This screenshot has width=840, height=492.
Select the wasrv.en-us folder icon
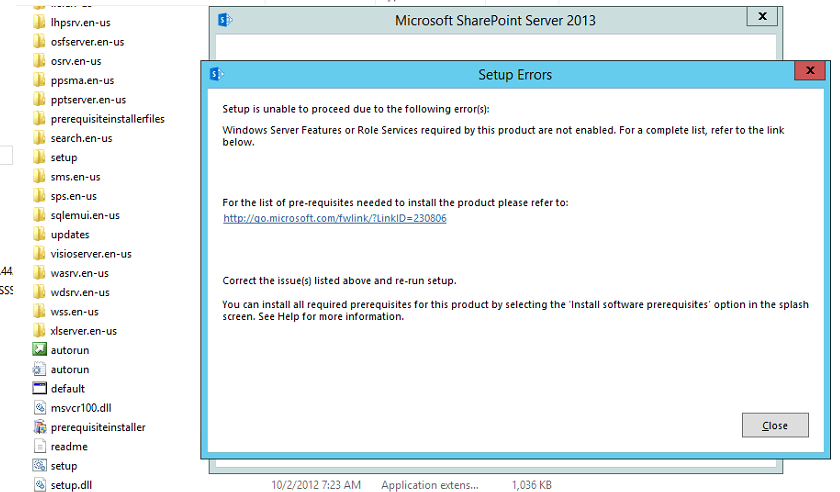pyautogui.click(x=39, y=273)
